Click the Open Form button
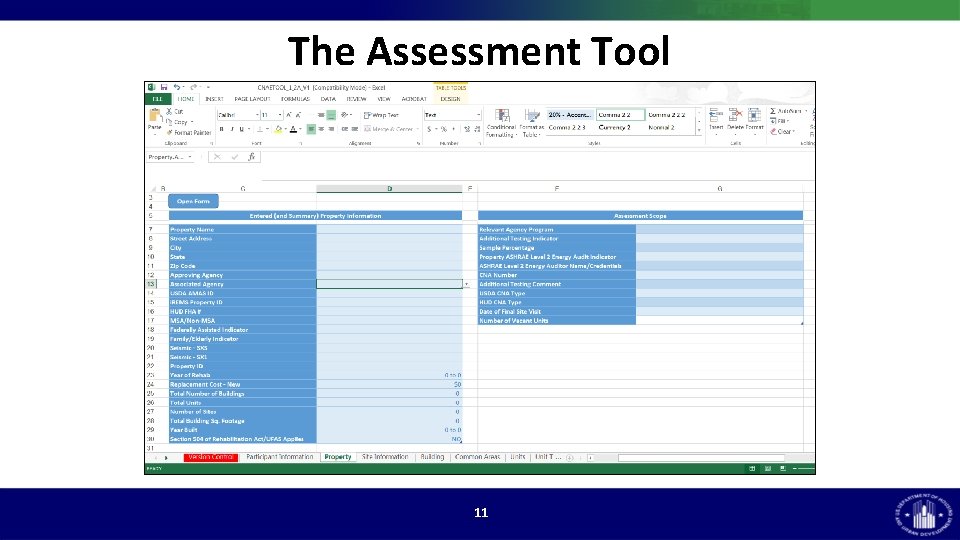This screenshot has width=960, height=540. click(193, 201)
